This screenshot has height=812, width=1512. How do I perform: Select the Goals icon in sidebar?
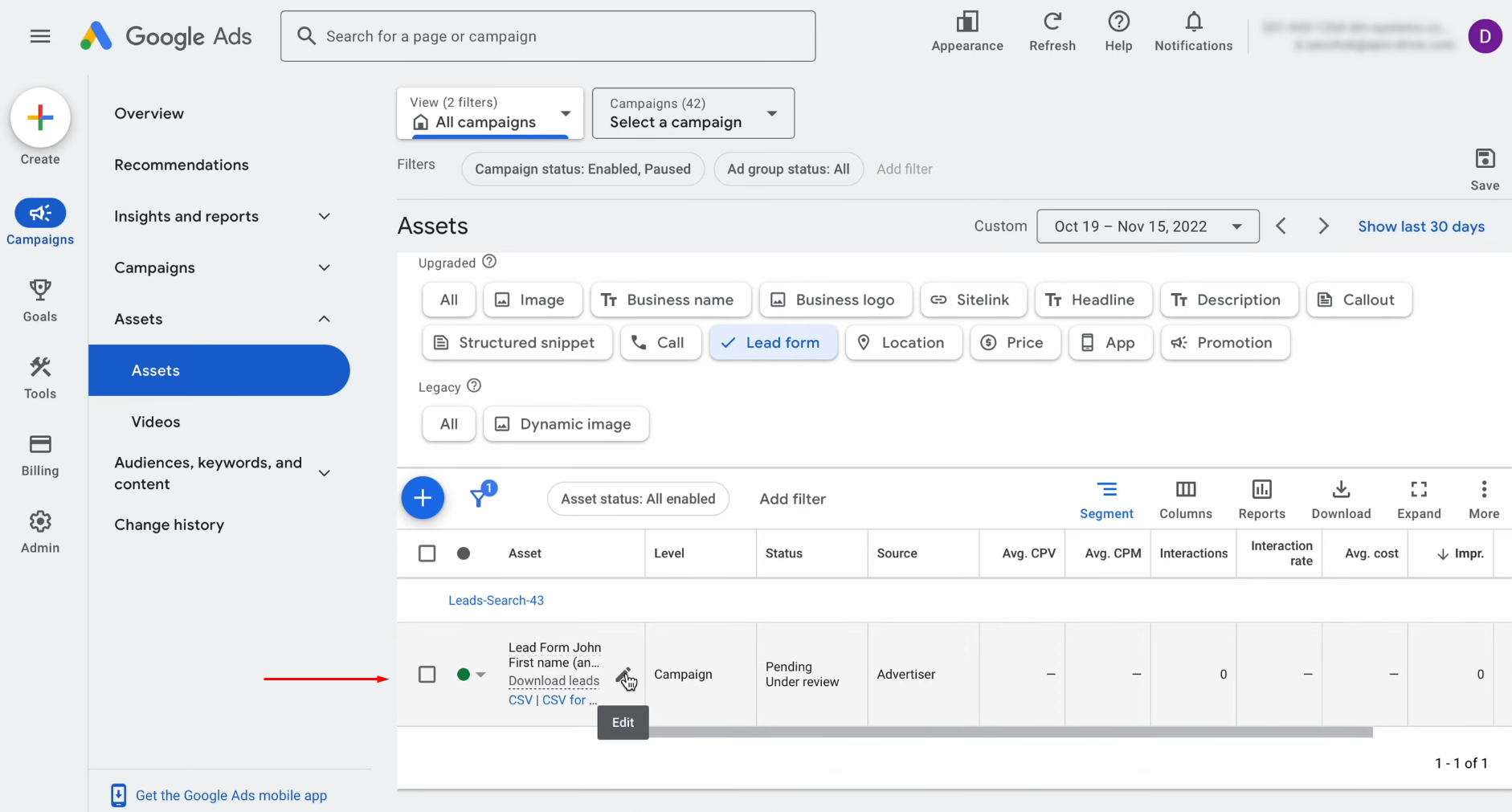(40, 300)
